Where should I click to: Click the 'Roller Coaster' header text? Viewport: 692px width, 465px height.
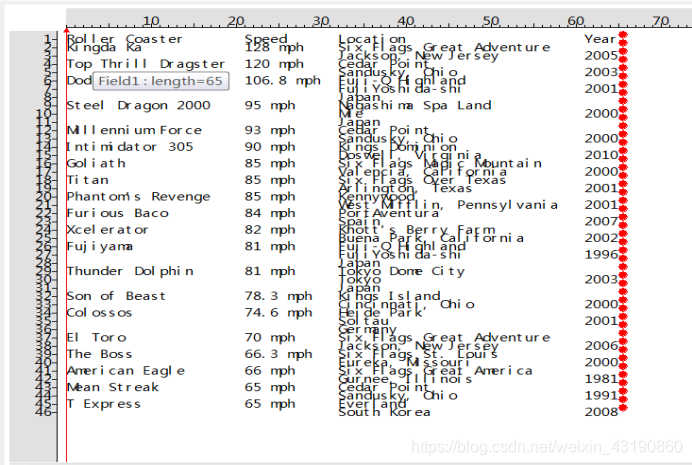[x=124, y=39]
